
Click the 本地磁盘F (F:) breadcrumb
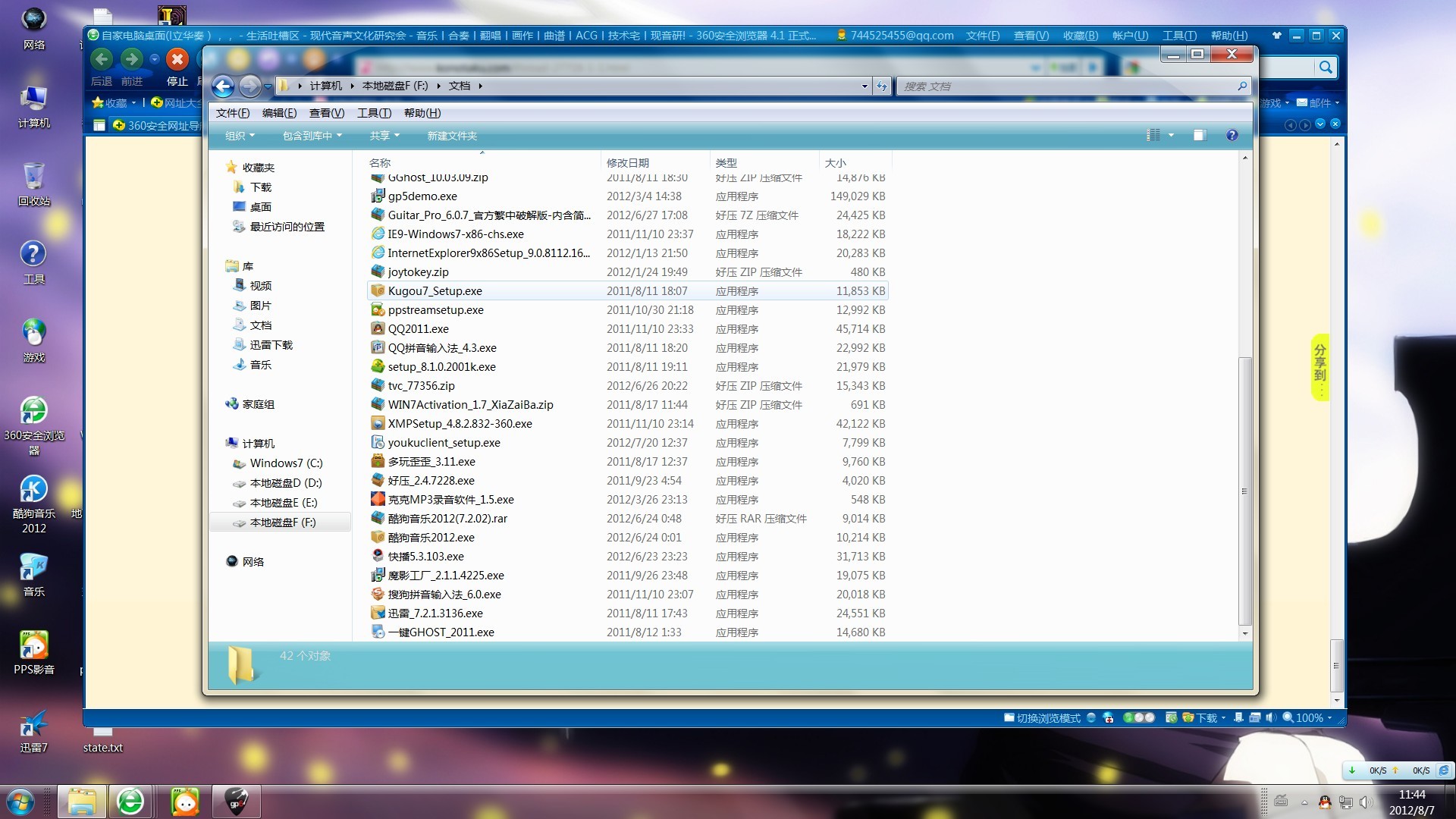point(395,86)
